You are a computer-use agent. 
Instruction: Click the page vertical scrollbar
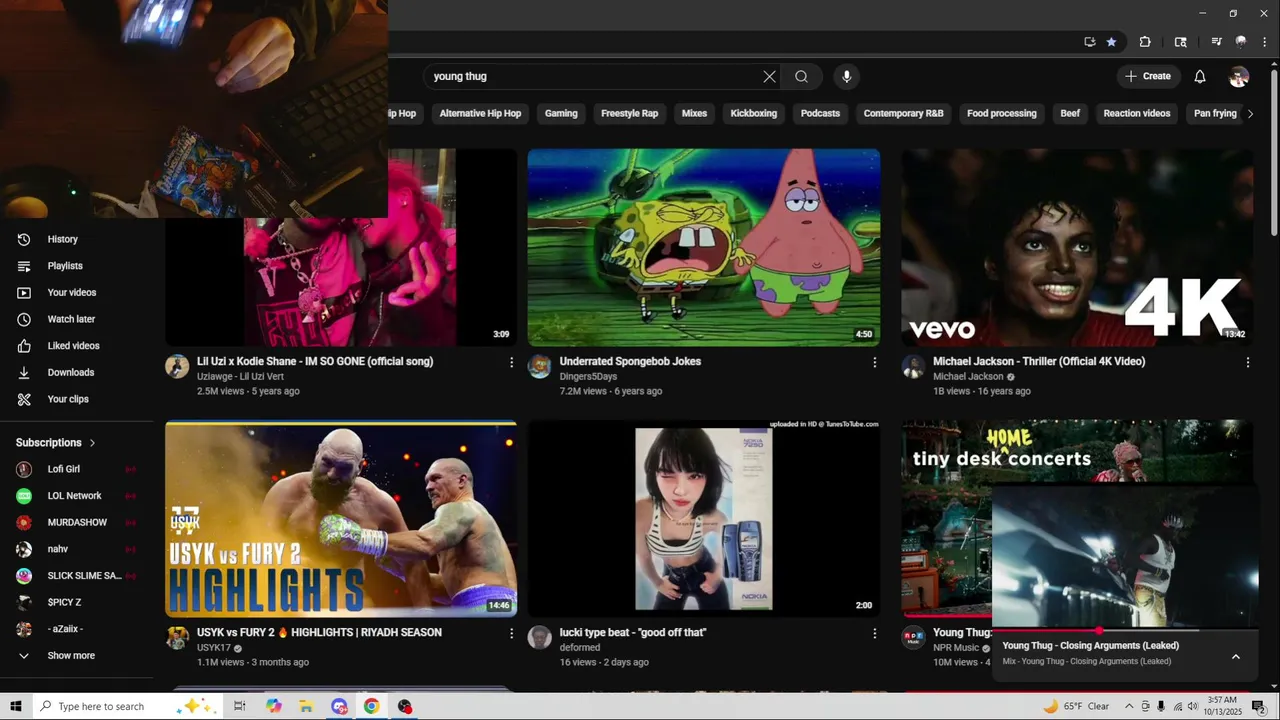click(1273, 152)
